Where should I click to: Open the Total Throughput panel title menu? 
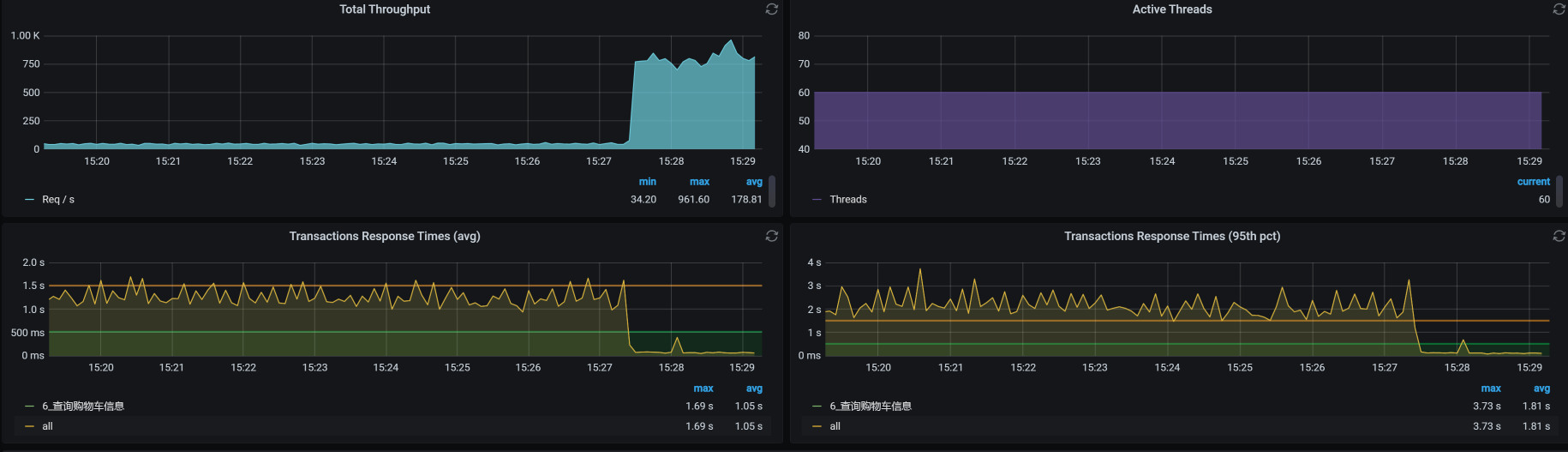click(385, 9)
